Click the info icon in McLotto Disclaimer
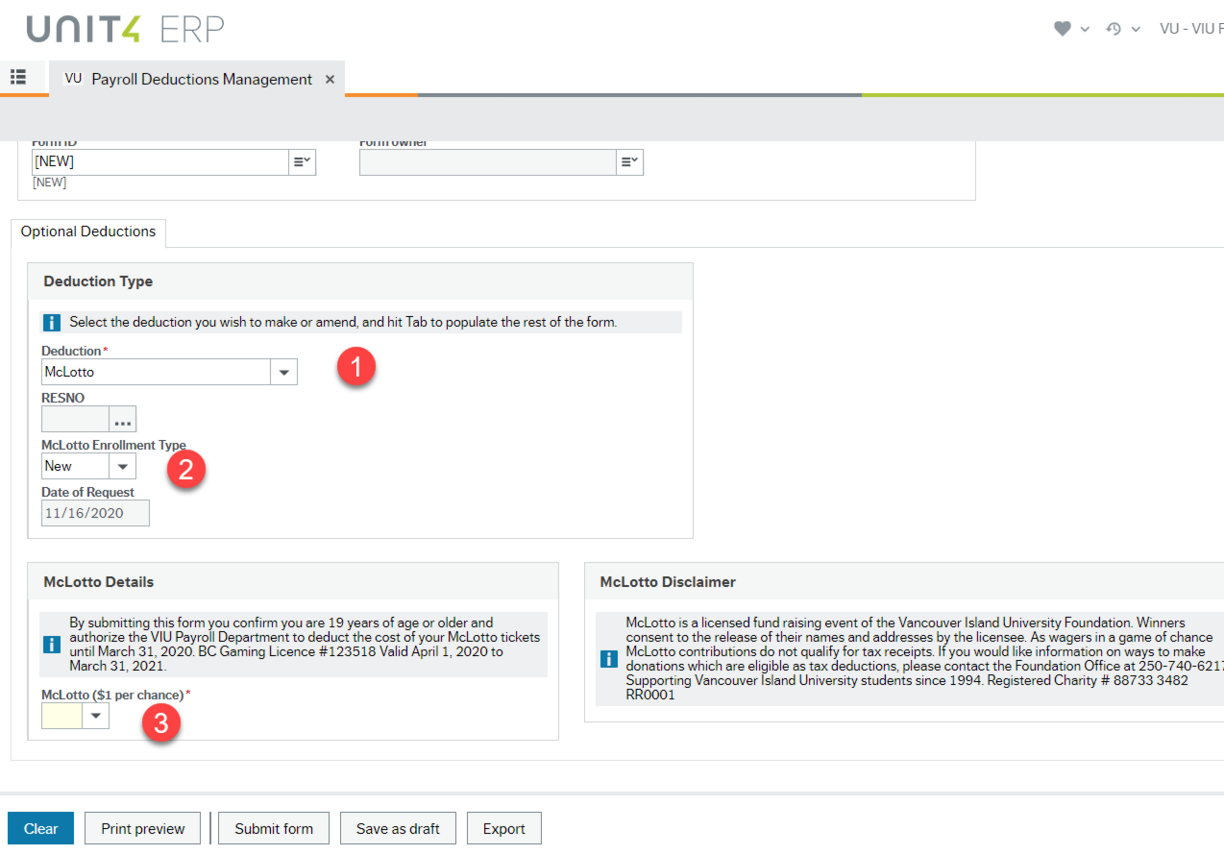Image resolution: width=1224 pixels, height=855 pixels. point(610,659)
